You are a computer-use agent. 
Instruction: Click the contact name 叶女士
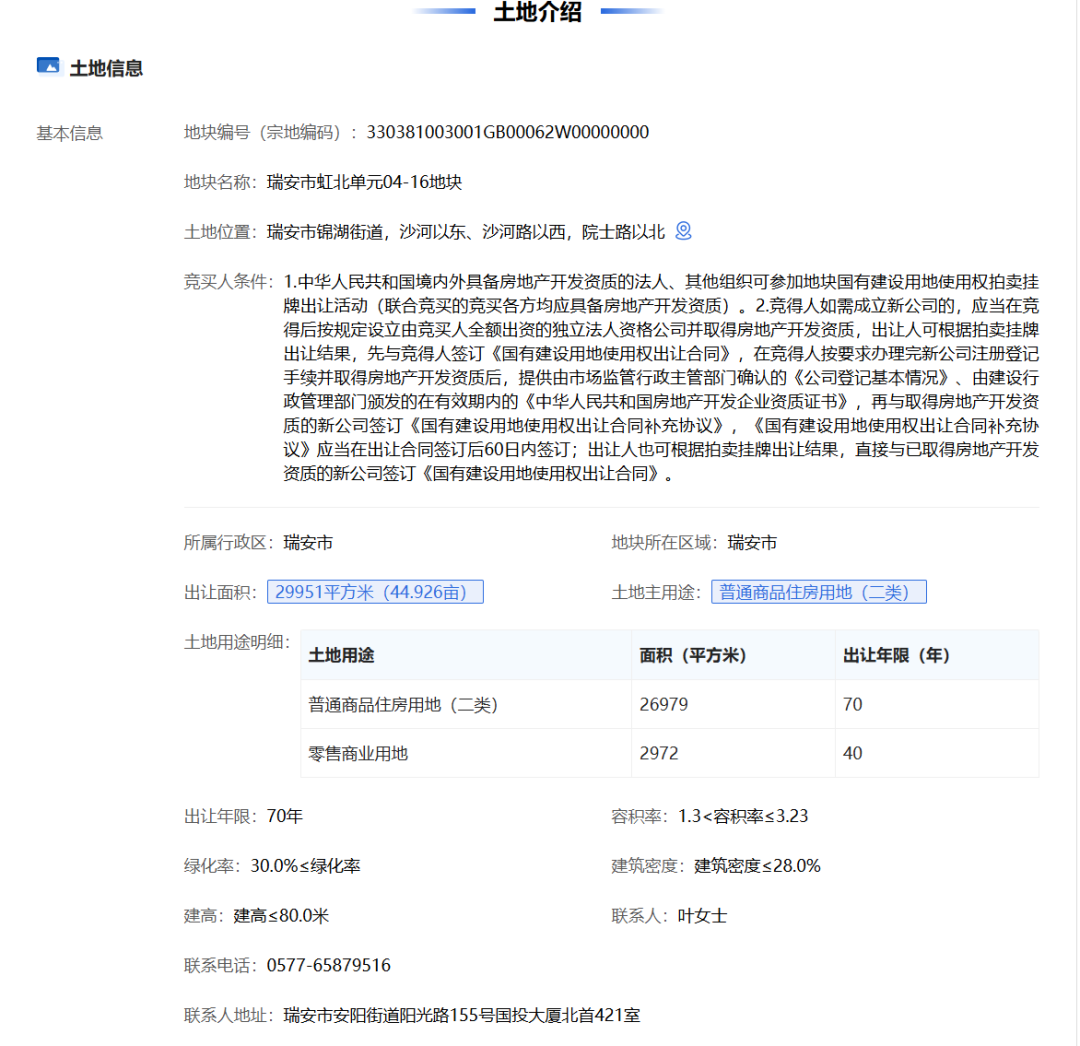click(702, 915)
